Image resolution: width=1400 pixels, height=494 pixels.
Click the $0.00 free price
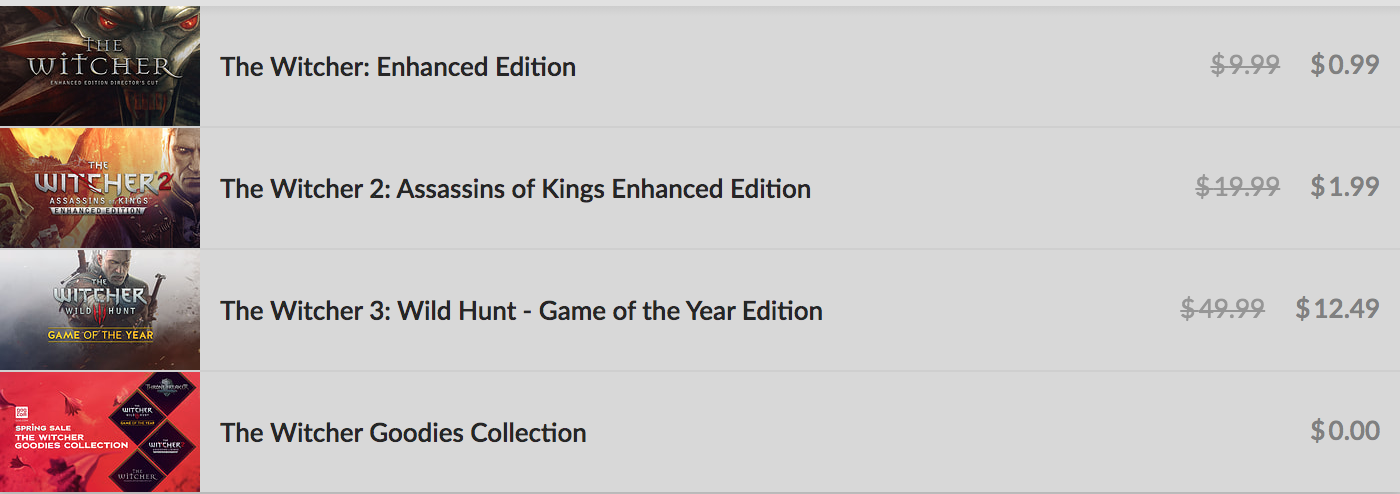[1345, 431]
